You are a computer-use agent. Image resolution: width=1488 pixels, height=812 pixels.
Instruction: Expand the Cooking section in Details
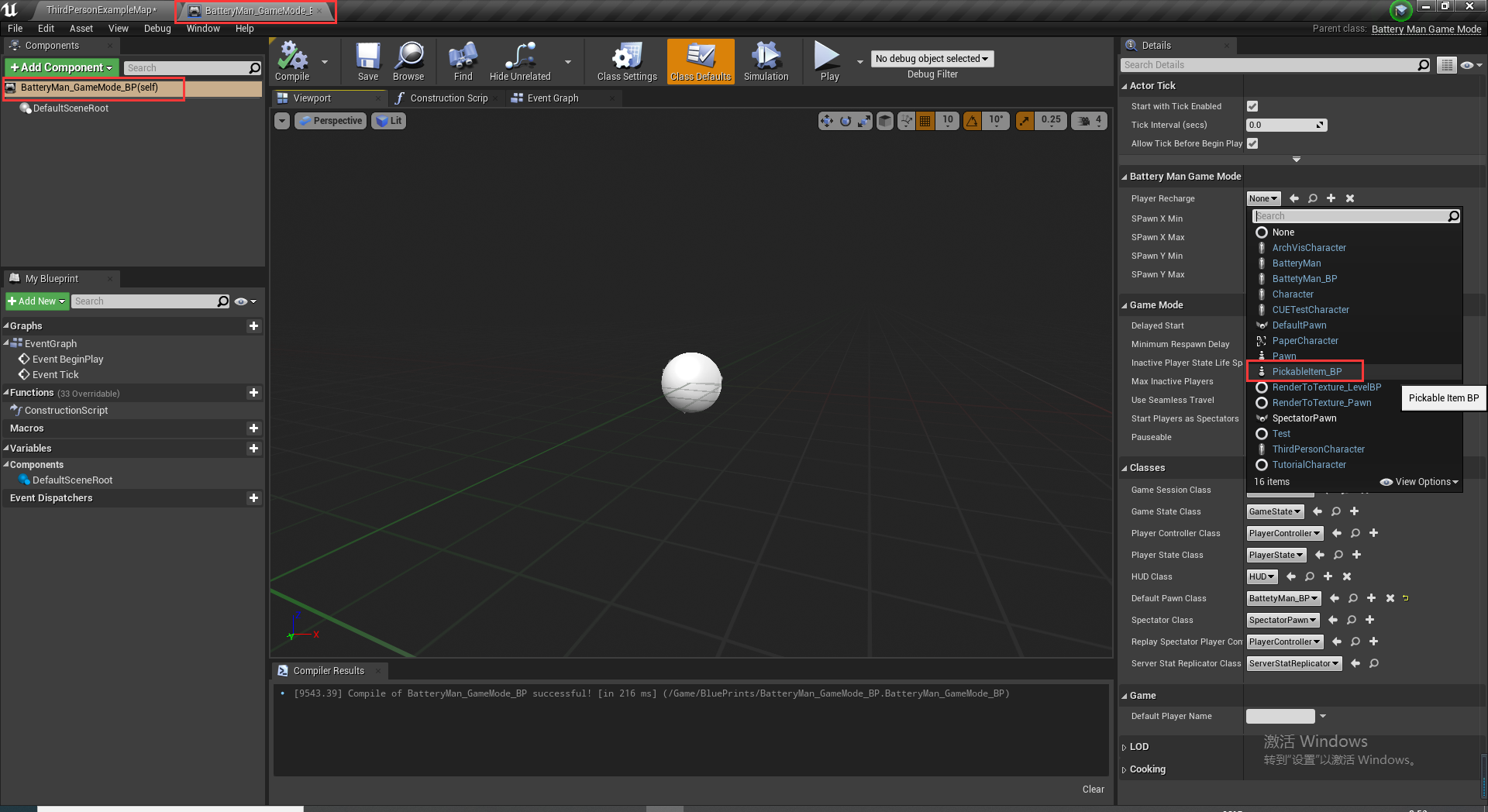click(x=1125, y=770)
